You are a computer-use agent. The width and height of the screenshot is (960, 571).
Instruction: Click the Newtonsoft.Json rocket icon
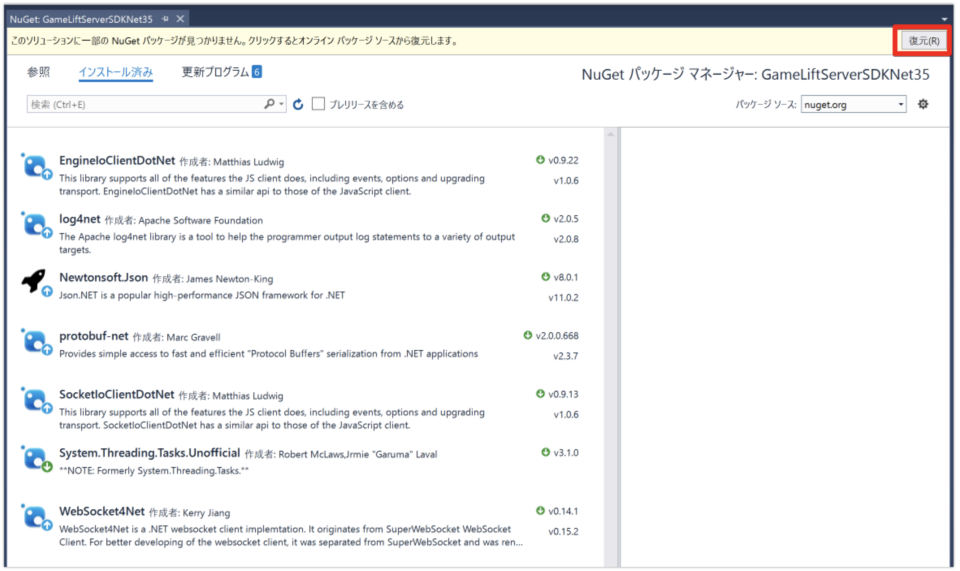(x=35, y=283)
